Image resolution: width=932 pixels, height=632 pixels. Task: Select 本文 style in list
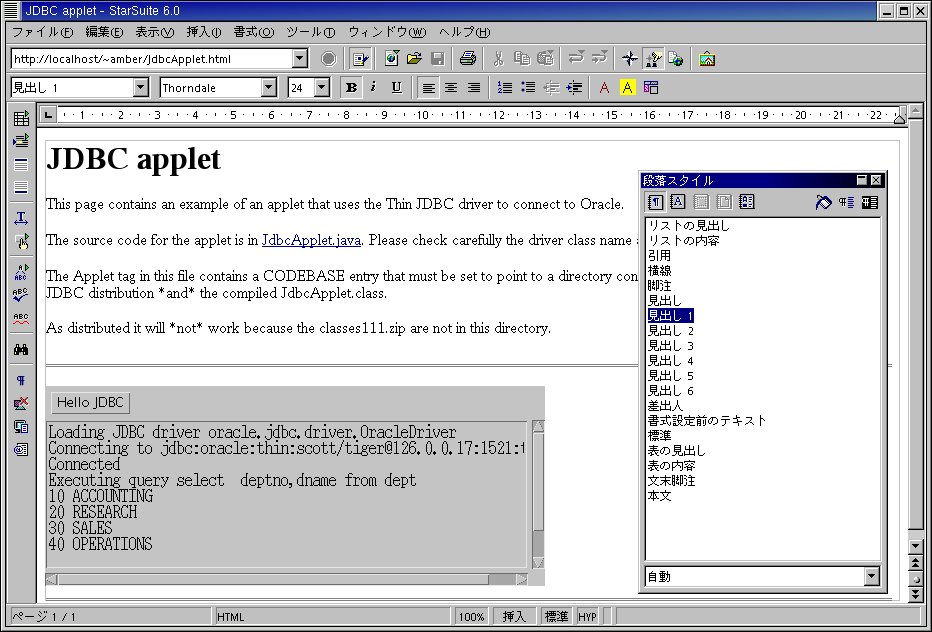click(x=659, y=496)
